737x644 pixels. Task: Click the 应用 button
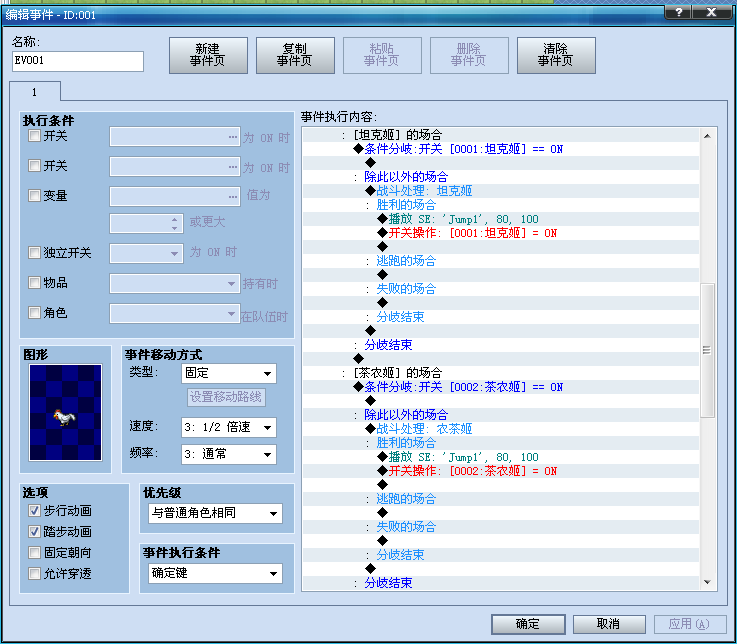690,624
